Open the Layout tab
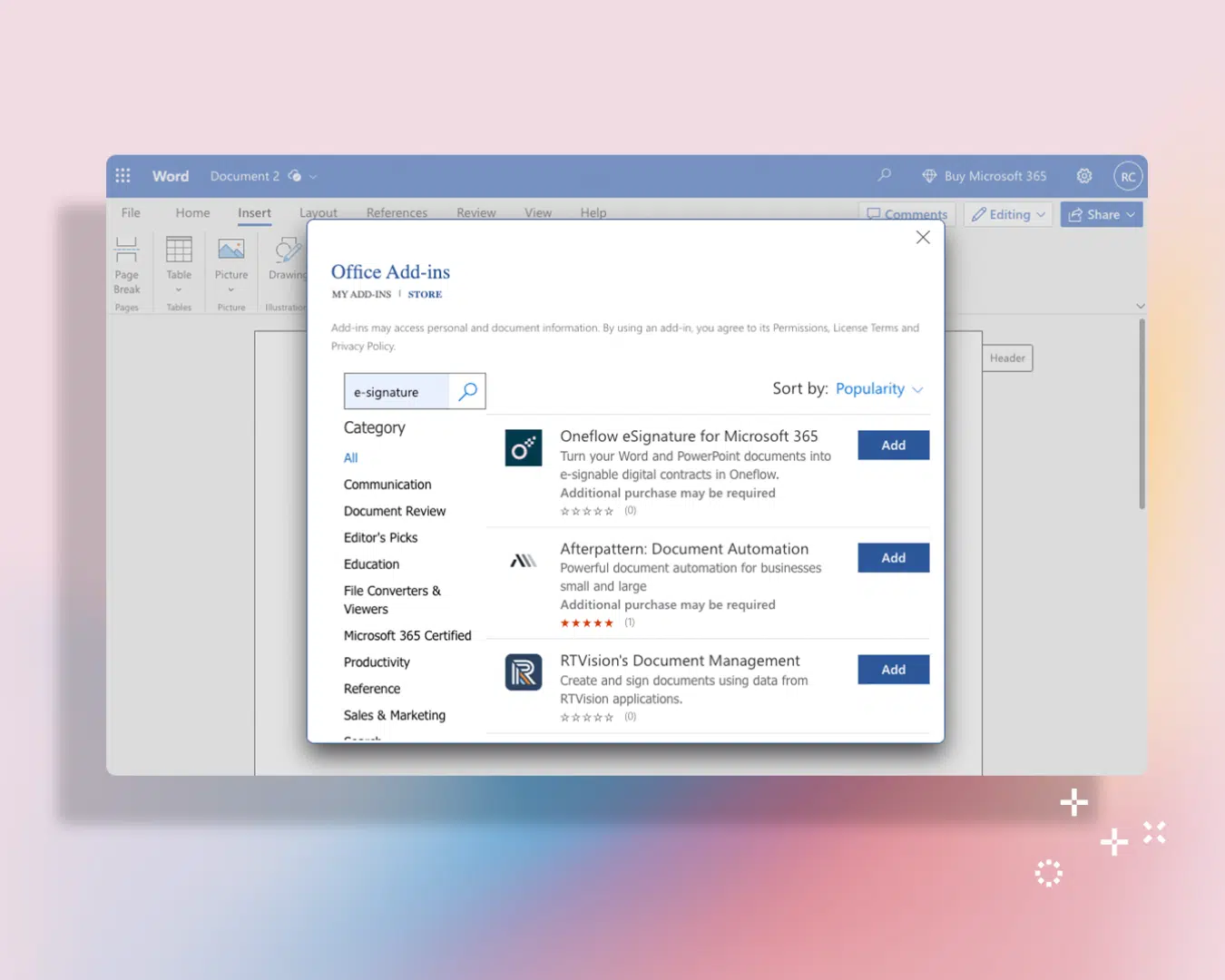Screen dimensions: 1225x980 (318, 212)
